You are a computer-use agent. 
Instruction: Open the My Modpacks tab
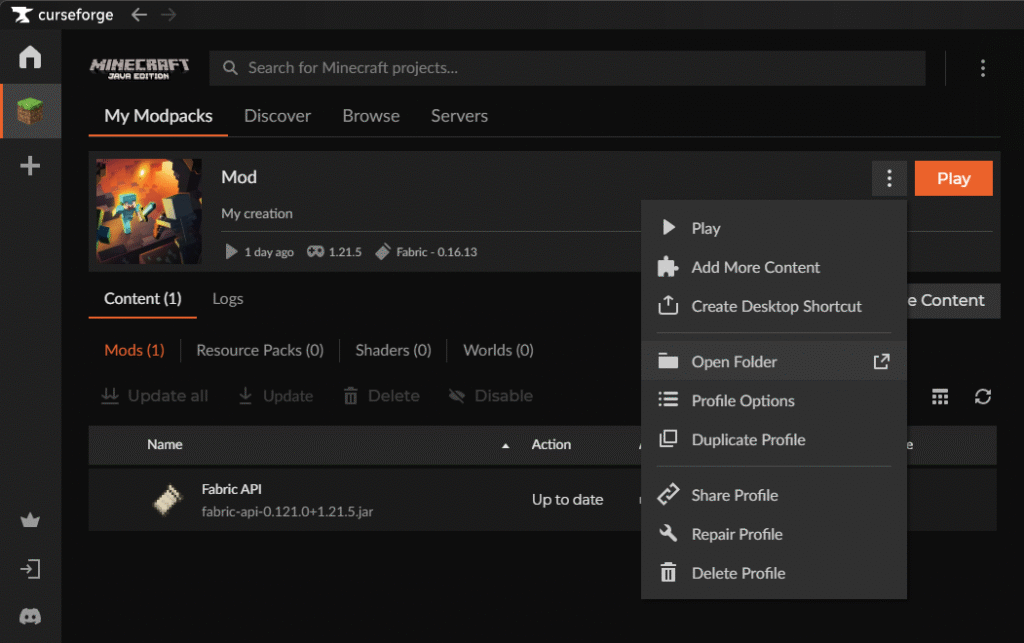158,116
